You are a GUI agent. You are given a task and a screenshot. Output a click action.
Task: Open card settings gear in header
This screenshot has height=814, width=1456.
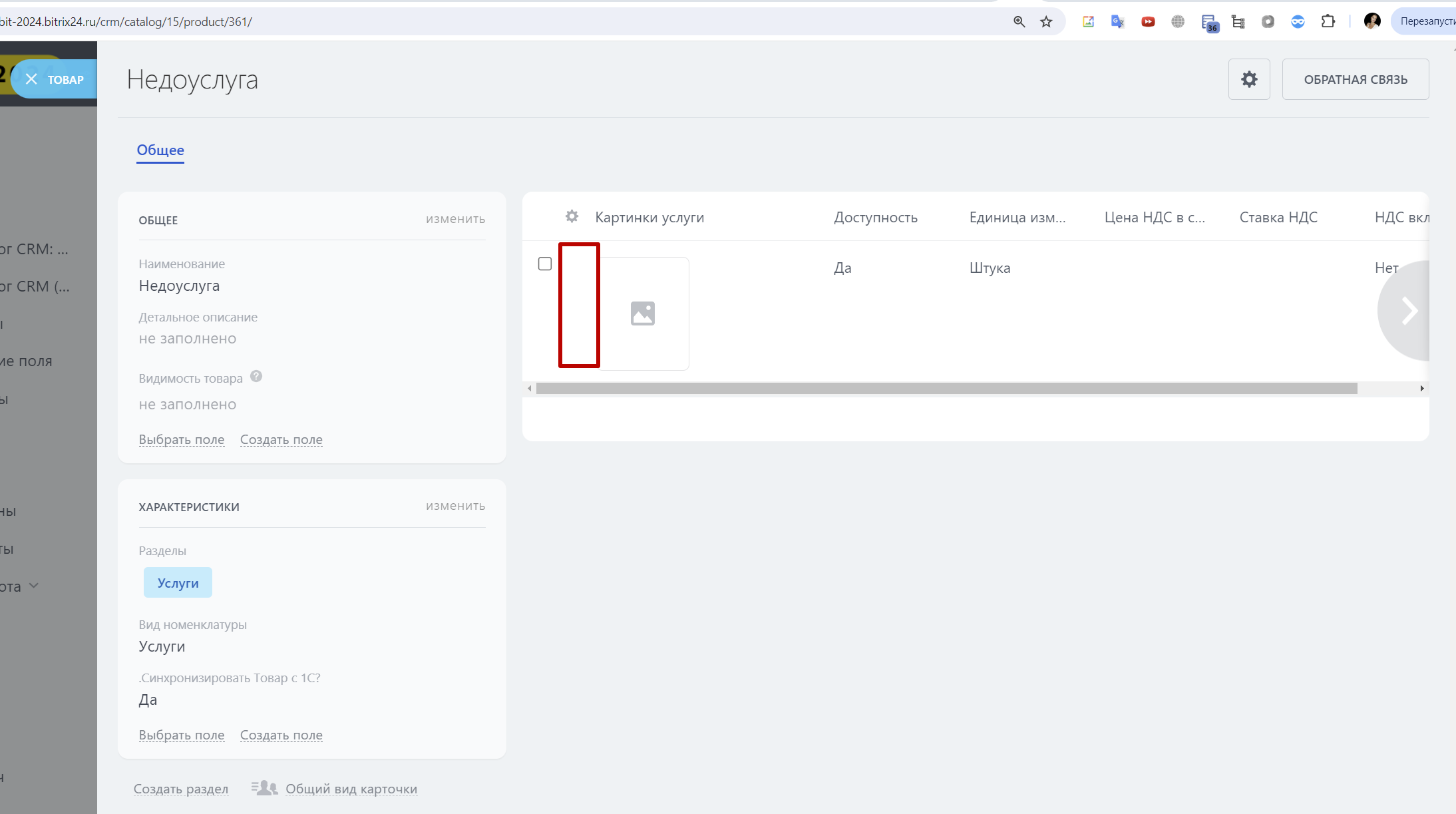[1249, 79]
